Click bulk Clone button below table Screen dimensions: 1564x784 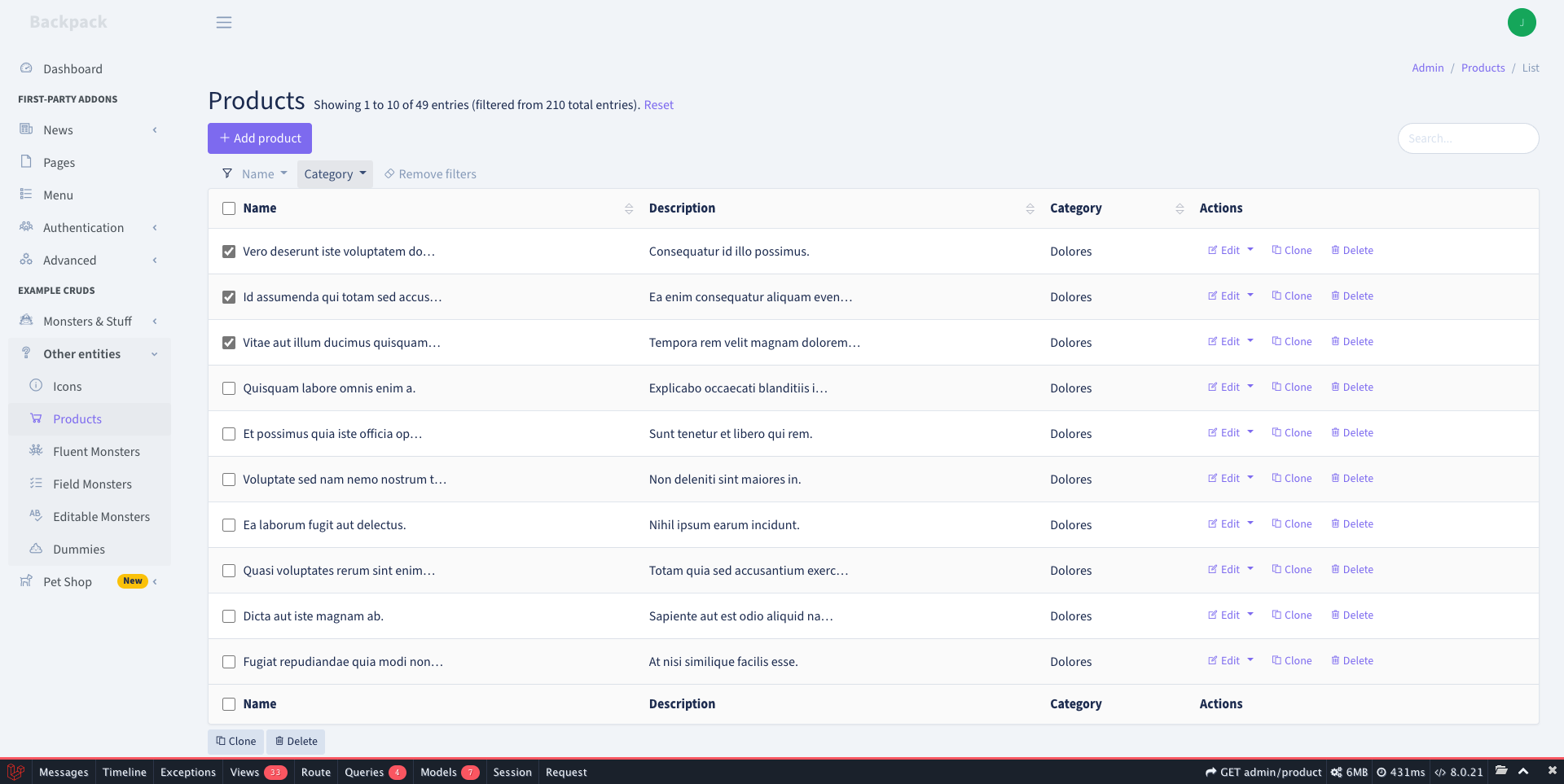[x=236, y=742]
